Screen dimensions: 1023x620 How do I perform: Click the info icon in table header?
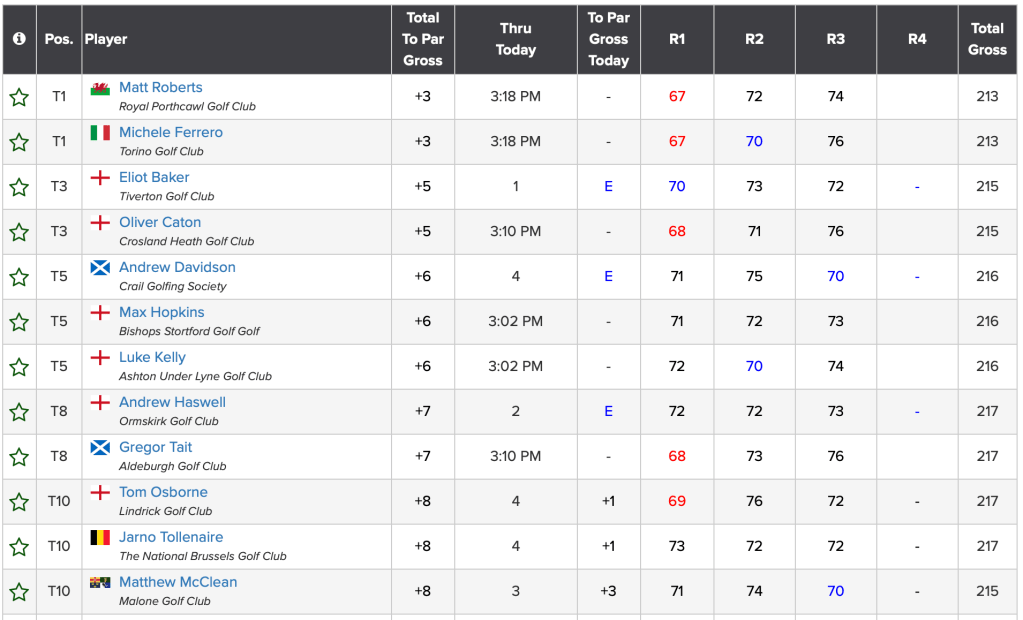(19, 39)
